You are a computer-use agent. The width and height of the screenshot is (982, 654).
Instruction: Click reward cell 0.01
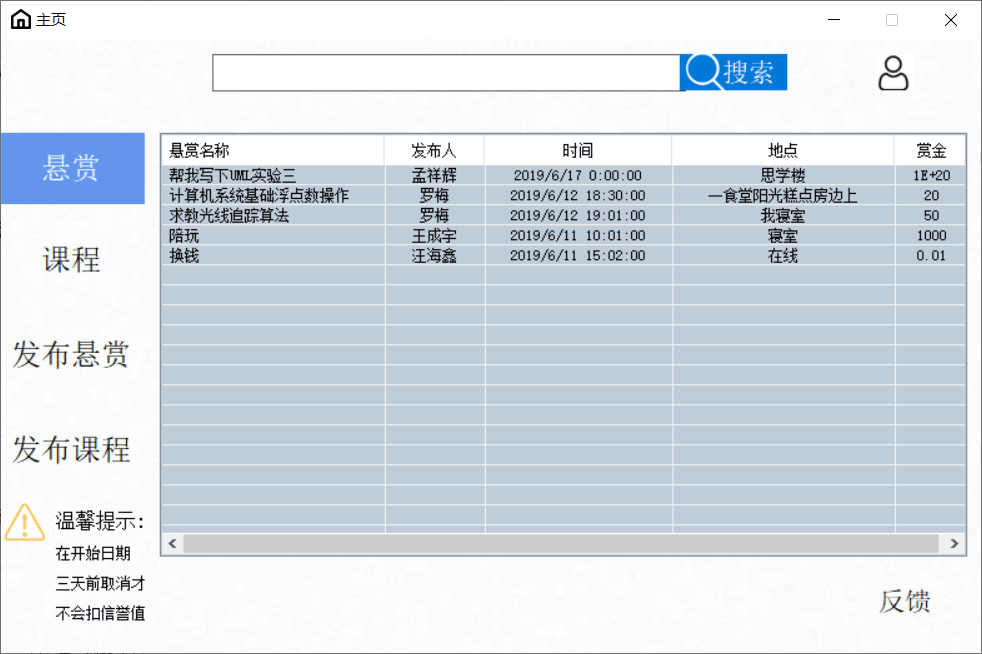pyautogui.click(x=931, y=256)
